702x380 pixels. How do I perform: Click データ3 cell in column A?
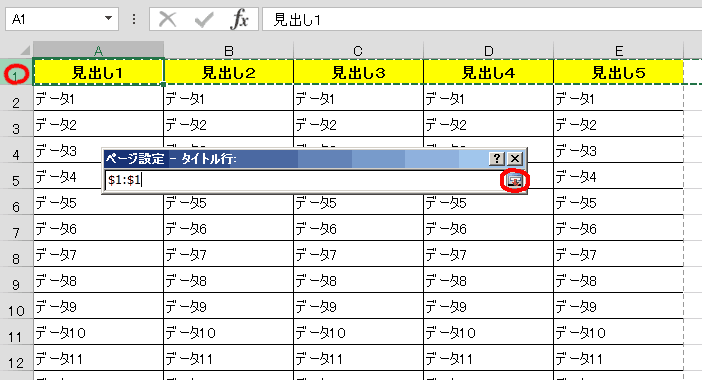pos(67,150)
